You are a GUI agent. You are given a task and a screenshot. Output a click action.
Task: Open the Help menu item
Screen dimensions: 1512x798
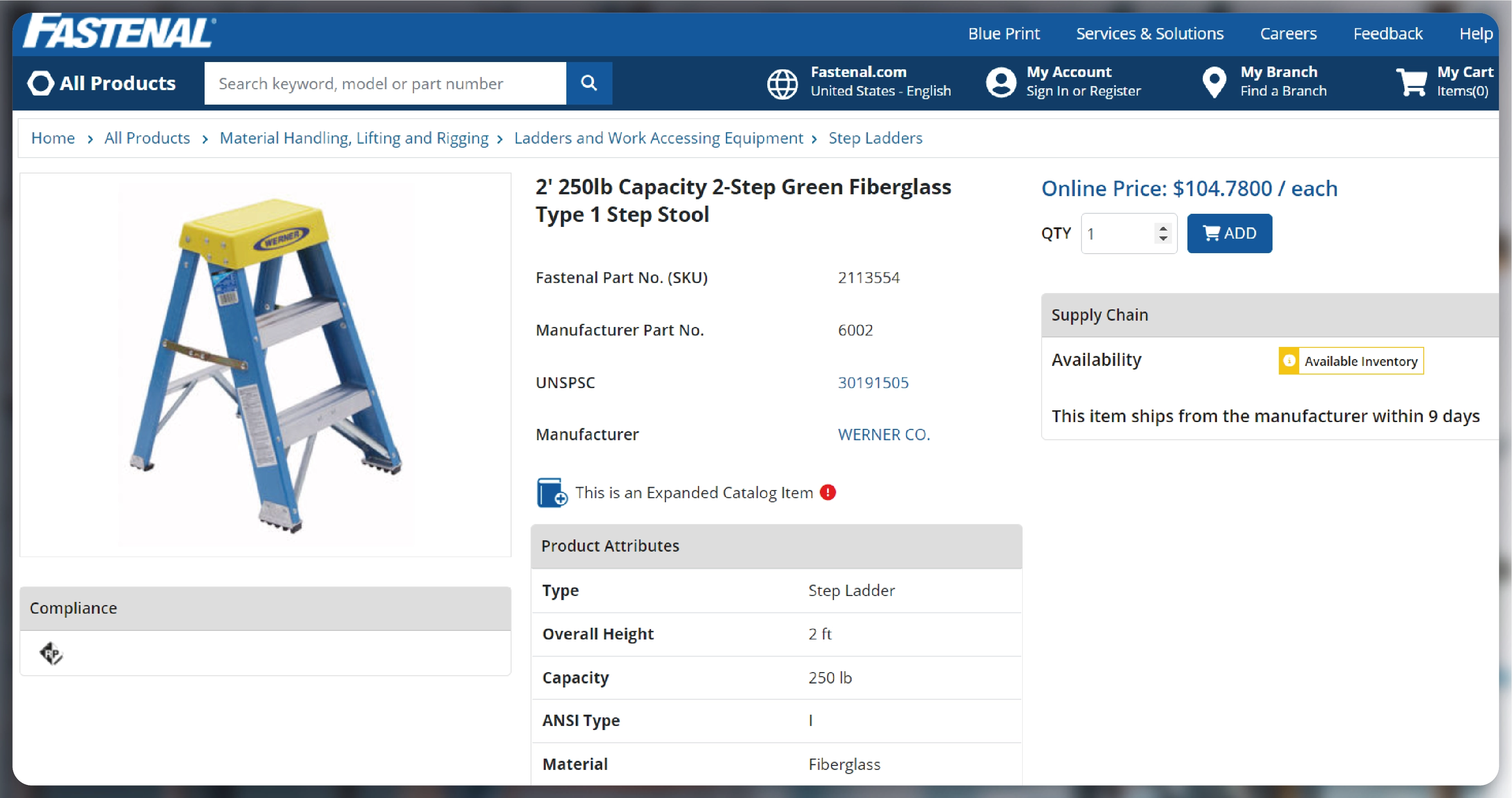point(1476,34)
